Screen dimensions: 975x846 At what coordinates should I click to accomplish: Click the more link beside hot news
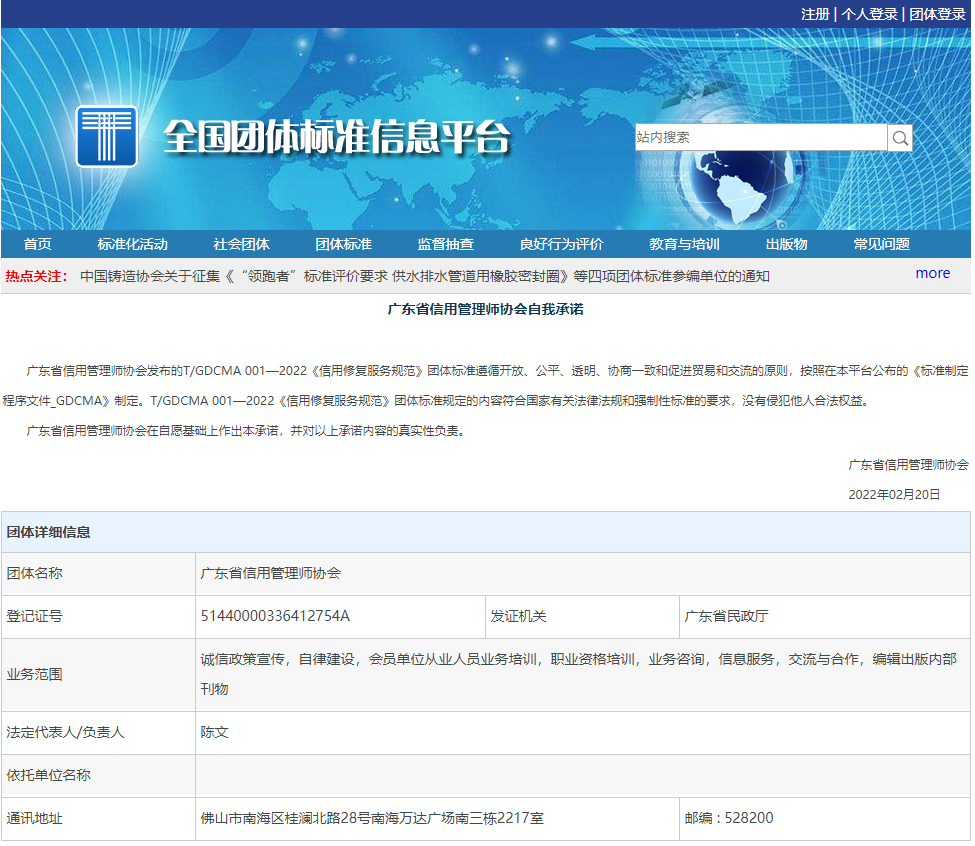(x=932, y=273)
